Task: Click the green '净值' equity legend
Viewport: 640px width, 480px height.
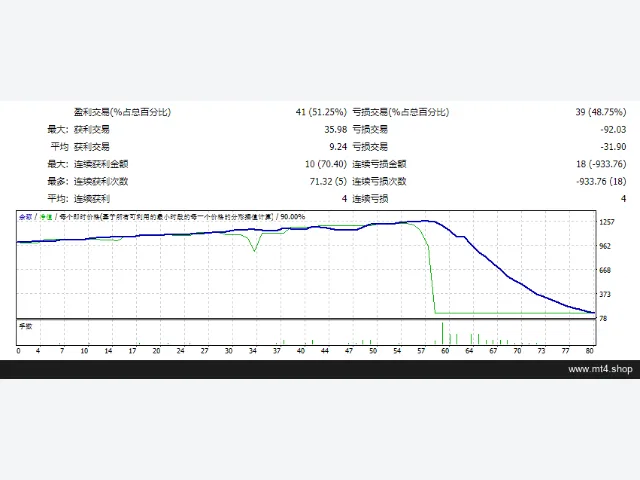Action: click(x=46, y=217)
